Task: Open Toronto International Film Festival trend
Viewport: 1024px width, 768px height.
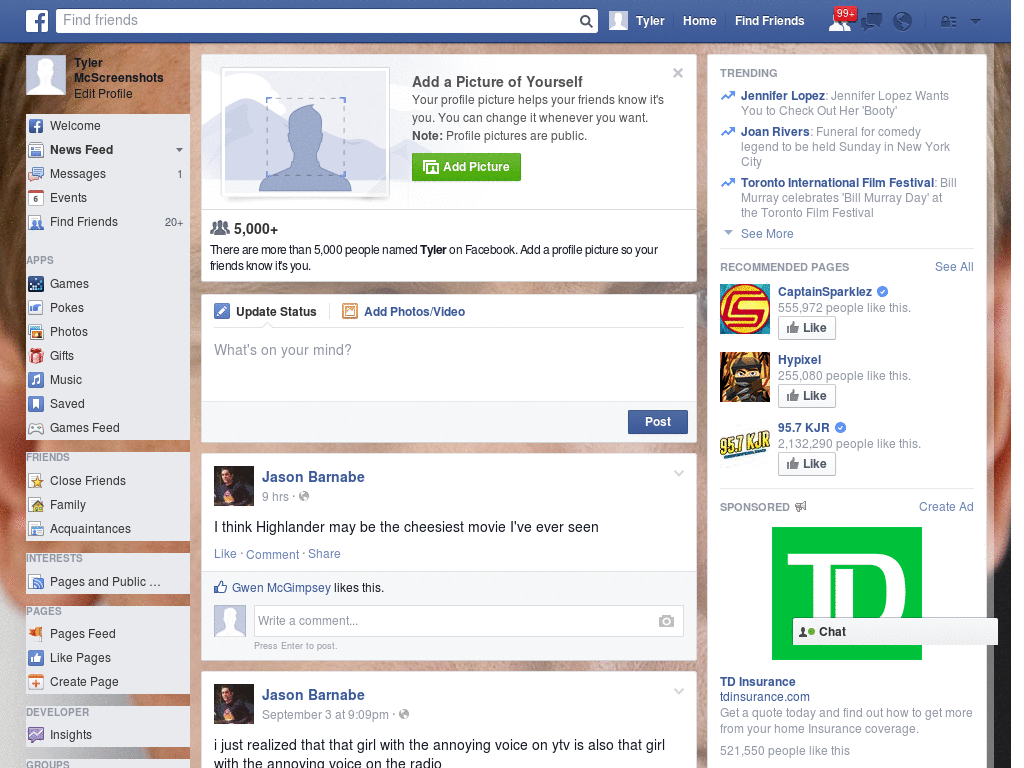Action: tap(837, 183)
